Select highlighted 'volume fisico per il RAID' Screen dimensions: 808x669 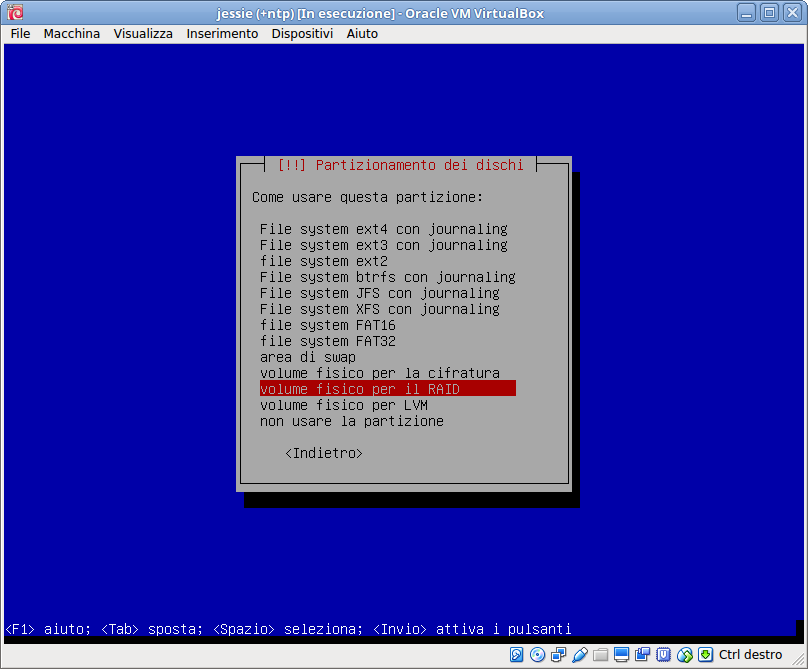[x=388, y=389]
